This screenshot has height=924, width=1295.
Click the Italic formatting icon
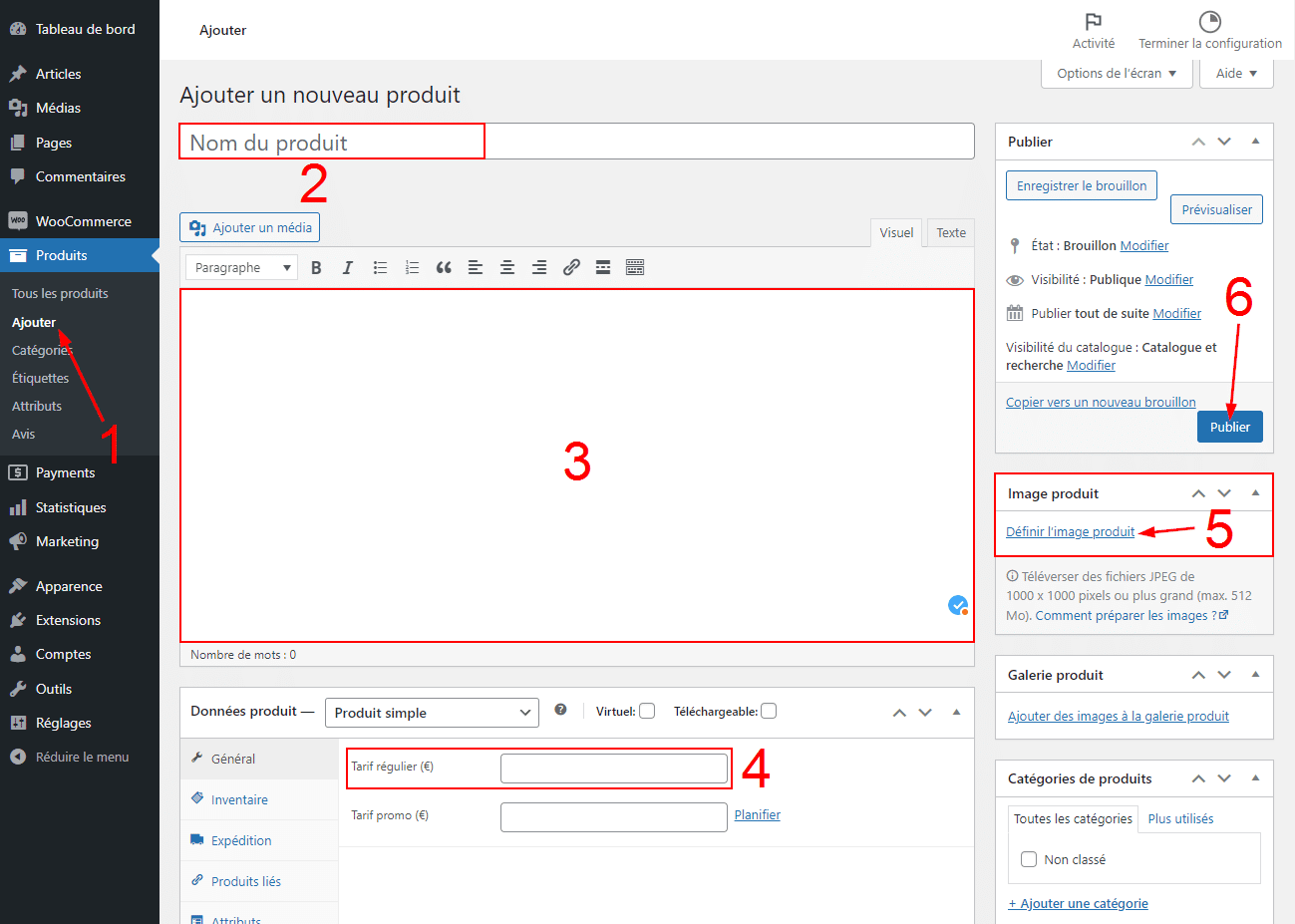[x=348, y=267]
